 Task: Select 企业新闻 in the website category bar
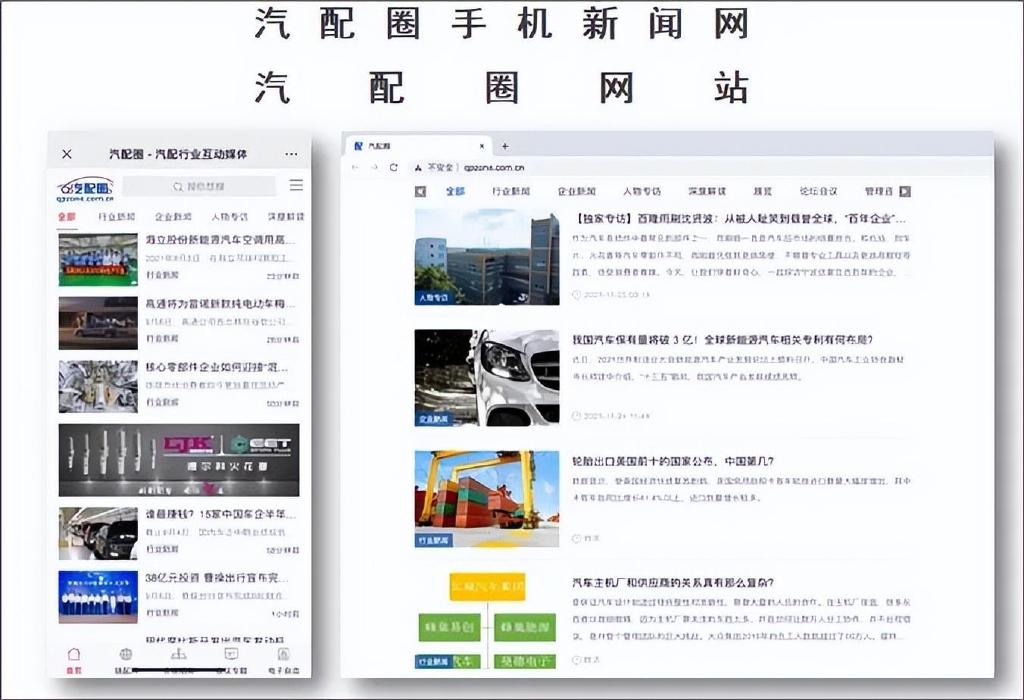tap(577, 191)
